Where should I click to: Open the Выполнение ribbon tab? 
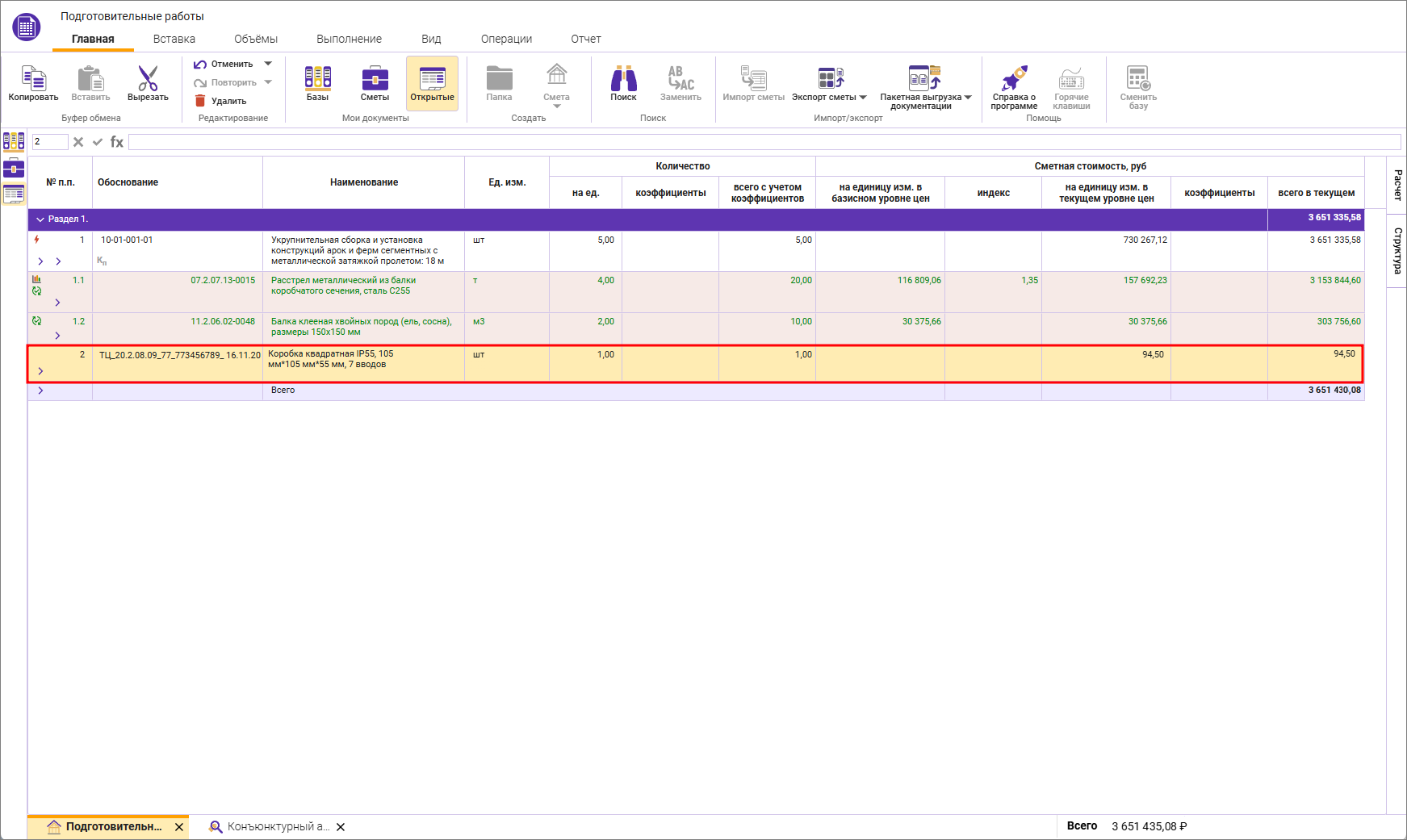point(349,39)
